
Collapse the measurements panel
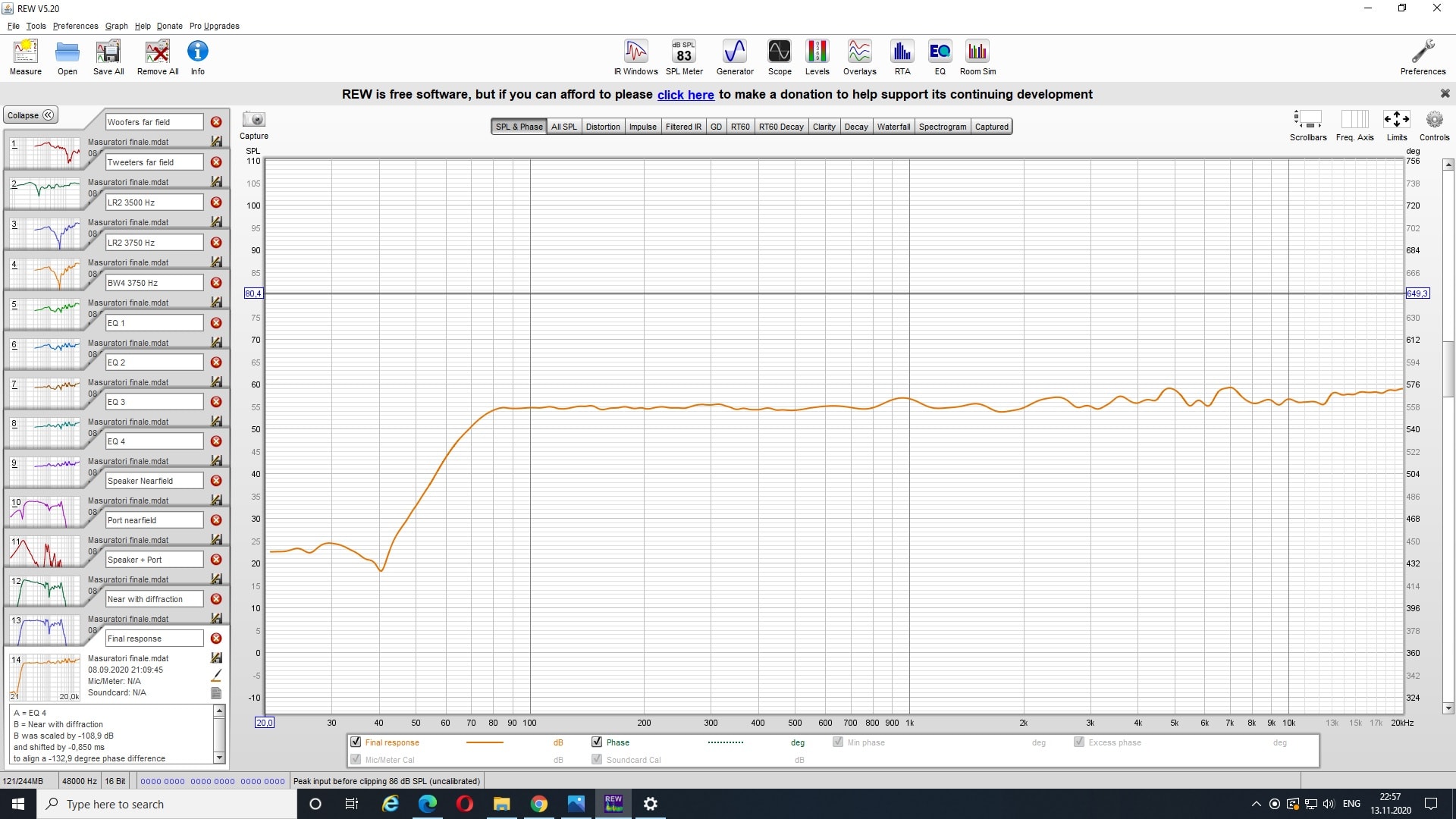click(x=31, y=115)
